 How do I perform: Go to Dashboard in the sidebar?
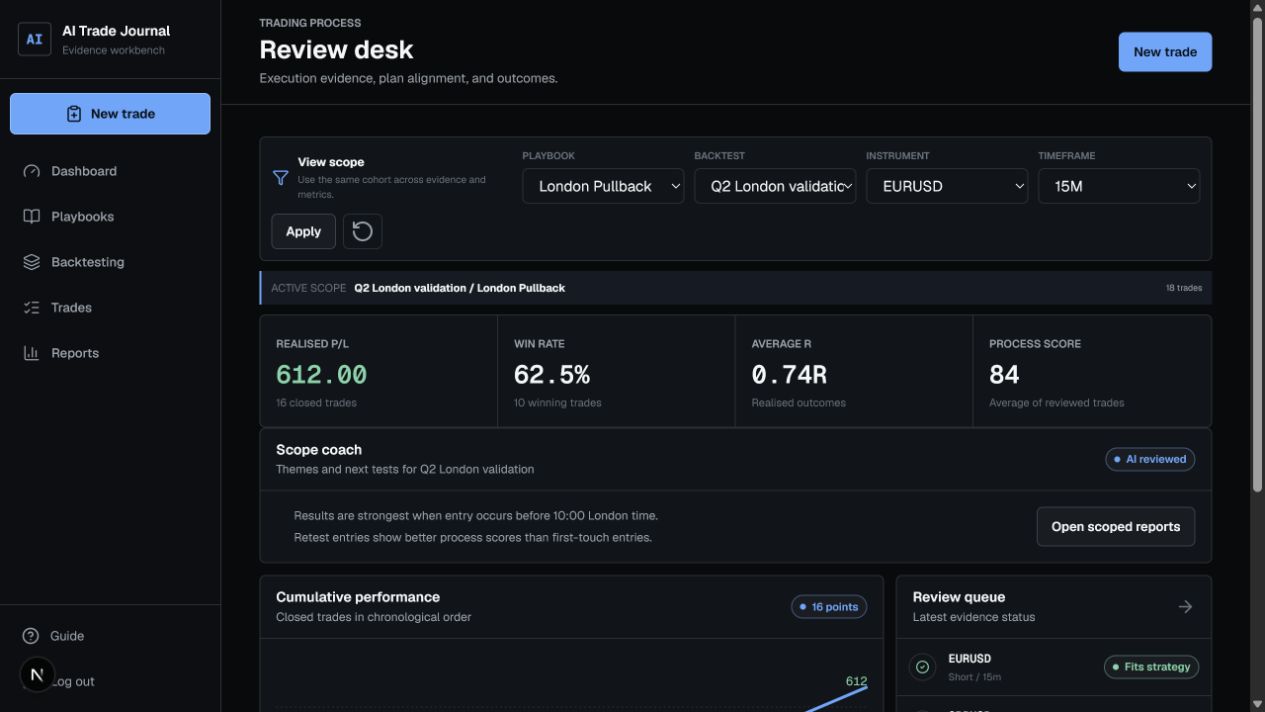tap(110, 171)
